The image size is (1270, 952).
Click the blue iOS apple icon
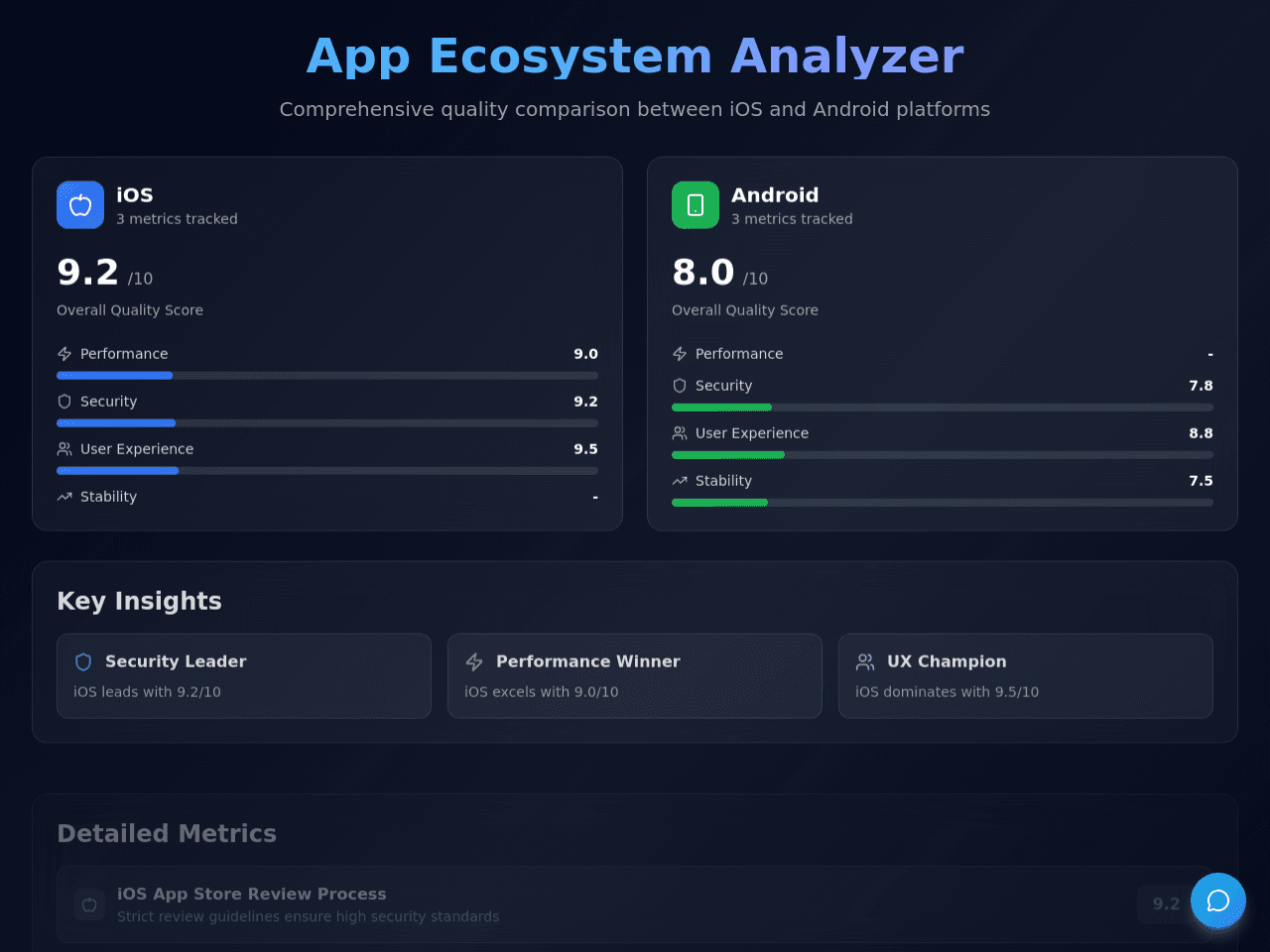click(x=80, y=205)
